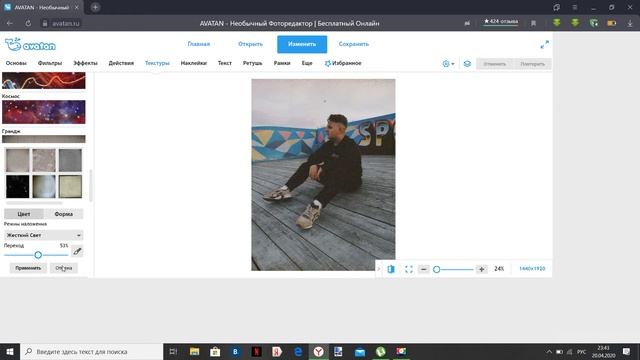
Task: Open the Windows Start menu
Action: (x=10, y=351)
